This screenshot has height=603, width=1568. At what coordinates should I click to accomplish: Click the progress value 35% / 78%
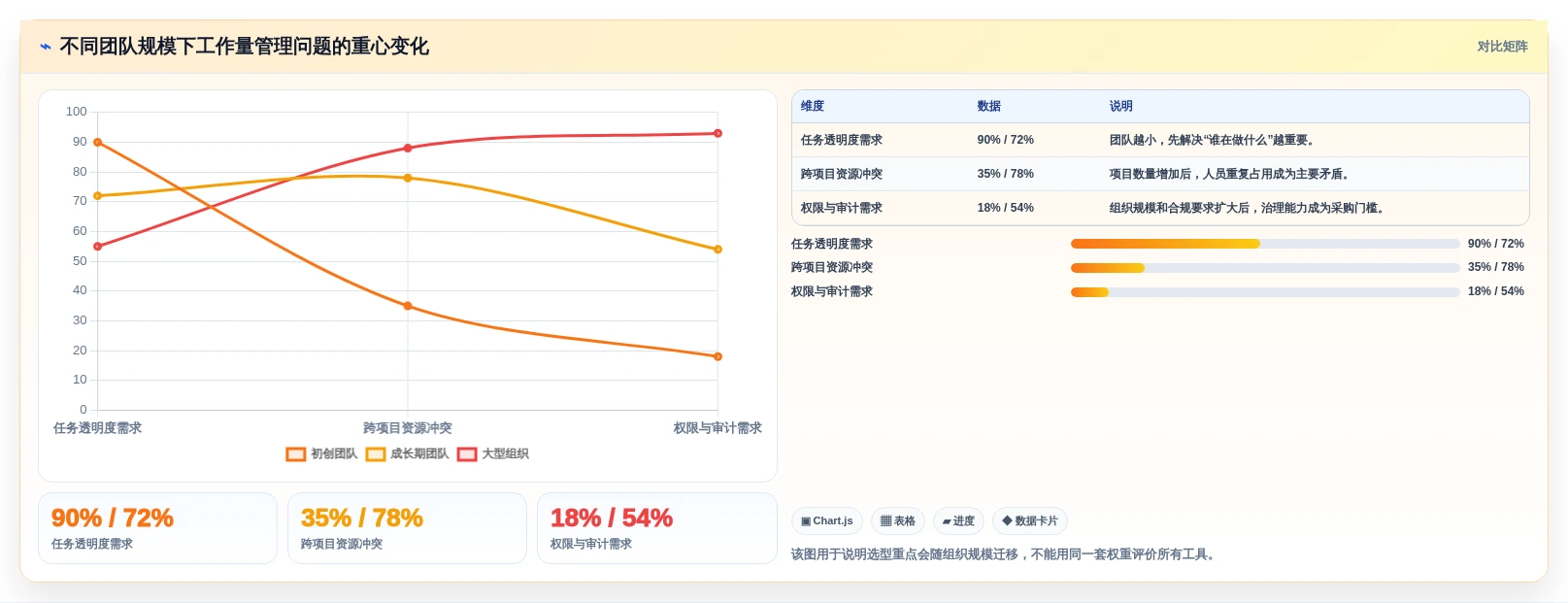1495,268
